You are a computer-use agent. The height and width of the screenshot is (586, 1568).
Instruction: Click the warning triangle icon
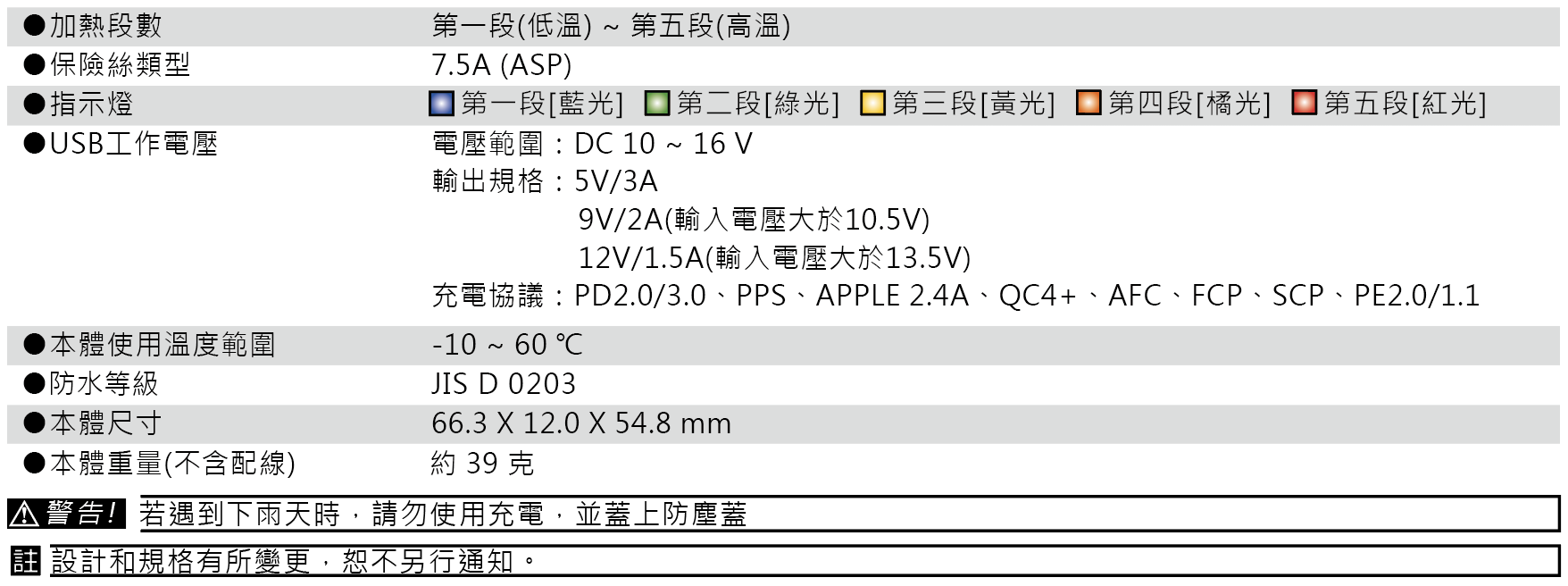24,515
